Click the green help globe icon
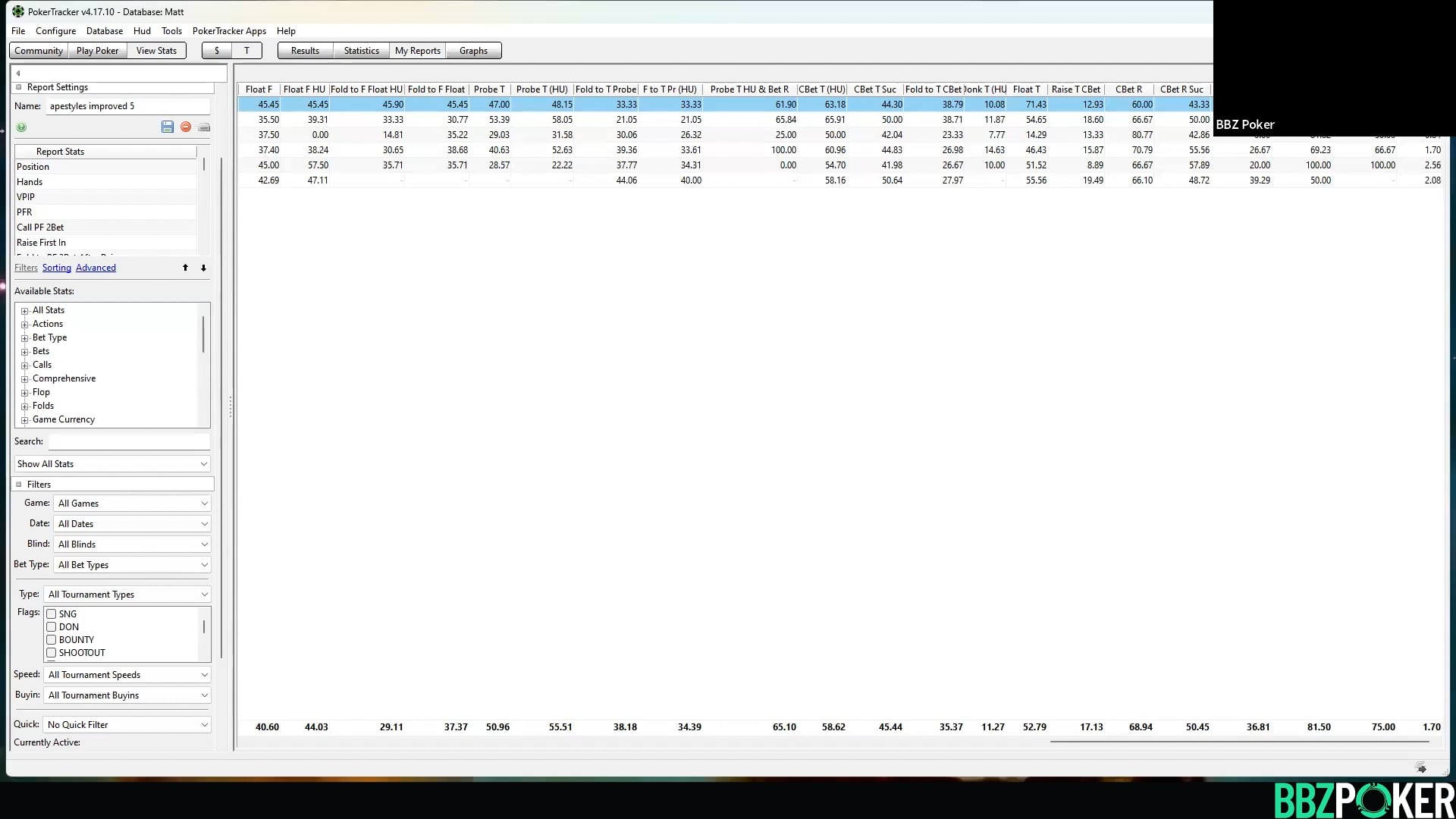Viewport: 1456px width, 819px height. coord(21,127)
